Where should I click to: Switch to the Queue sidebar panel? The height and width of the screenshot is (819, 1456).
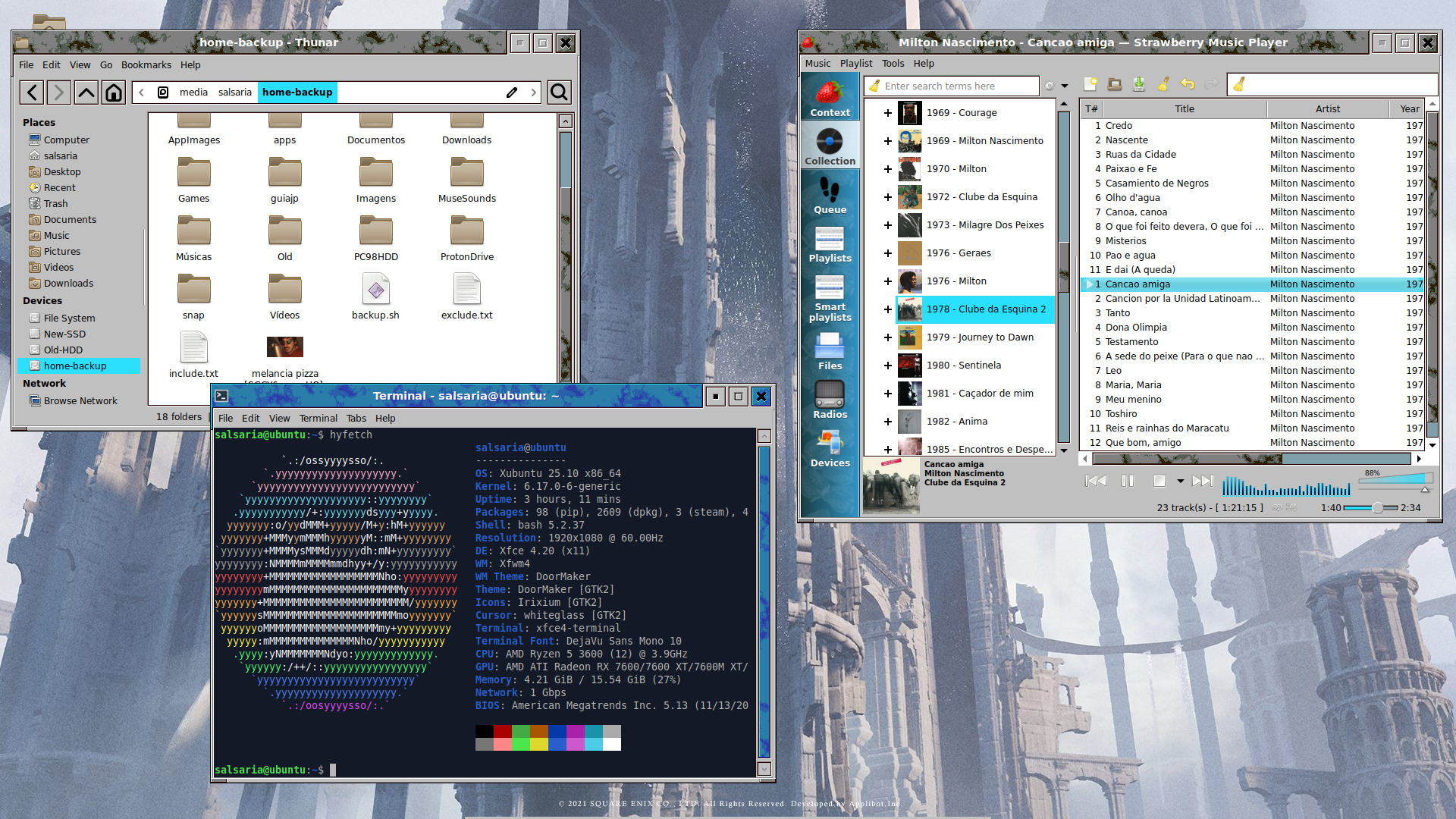point(830,196)
